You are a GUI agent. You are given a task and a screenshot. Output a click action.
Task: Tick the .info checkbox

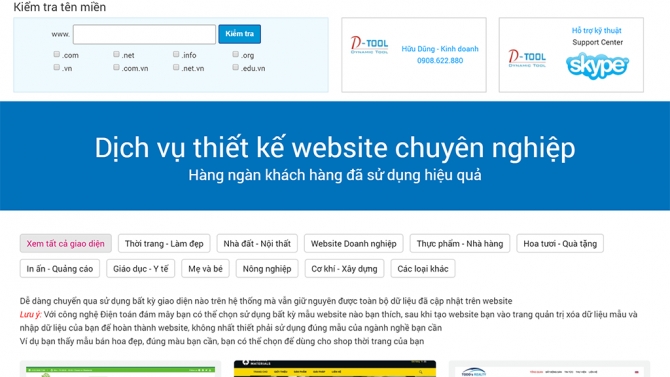pyautogui.click(x=176, y=54)
